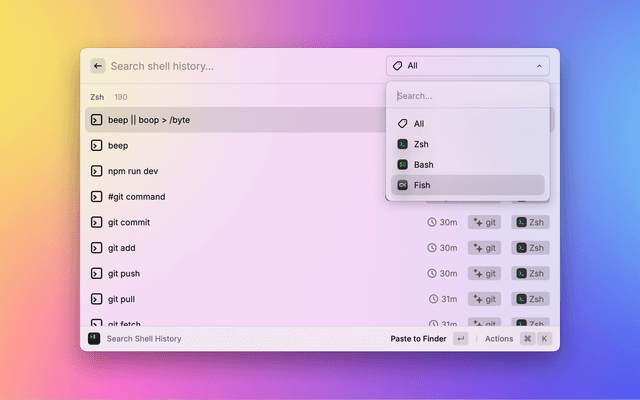Click clock icon on git push row
The image size is (640, 400).
pyautogui.click(x=433, y=273)
